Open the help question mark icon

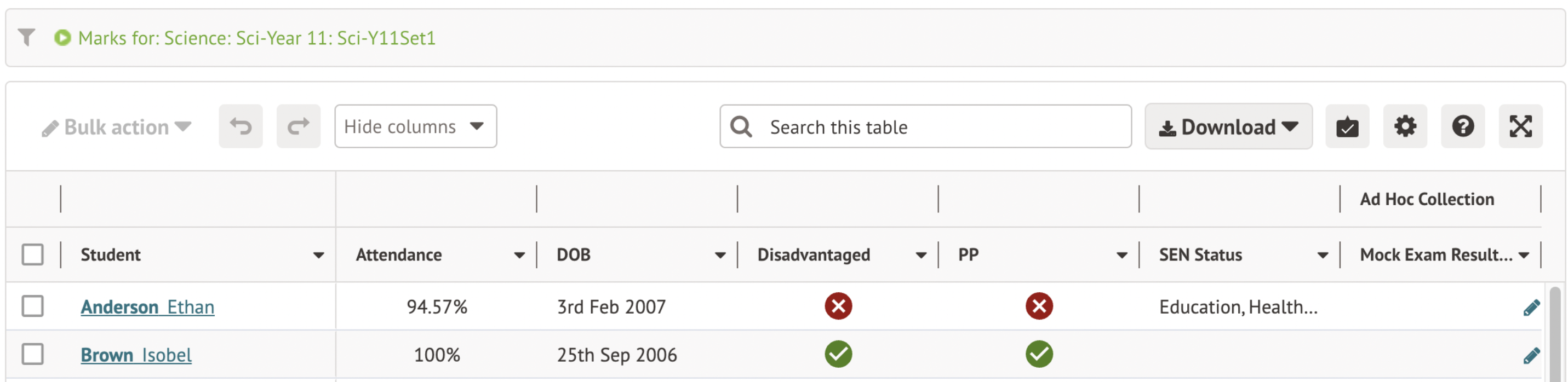click(1463, 126)
